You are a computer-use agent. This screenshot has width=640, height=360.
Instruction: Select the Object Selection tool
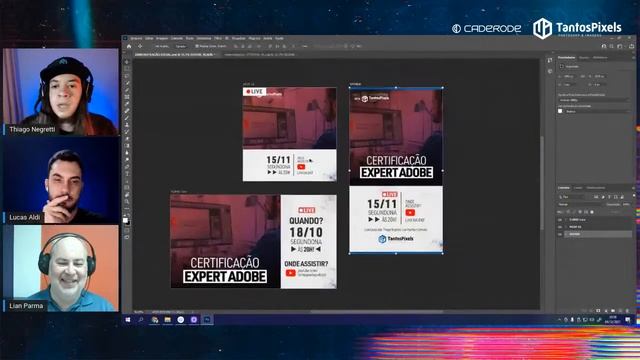(x=127, y=83)
